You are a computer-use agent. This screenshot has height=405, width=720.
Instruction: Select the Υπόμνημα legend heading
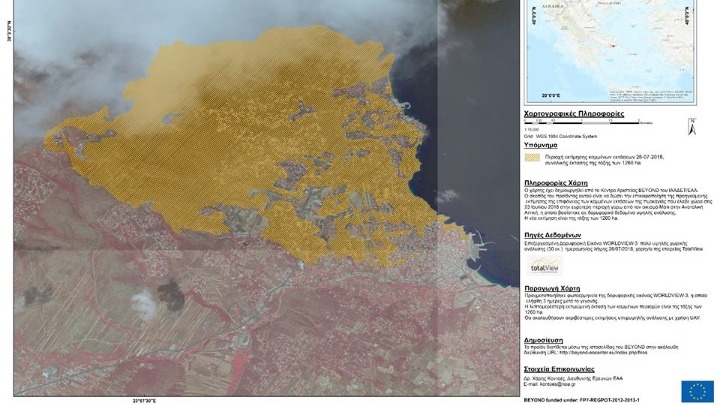(x=544, y=145)
